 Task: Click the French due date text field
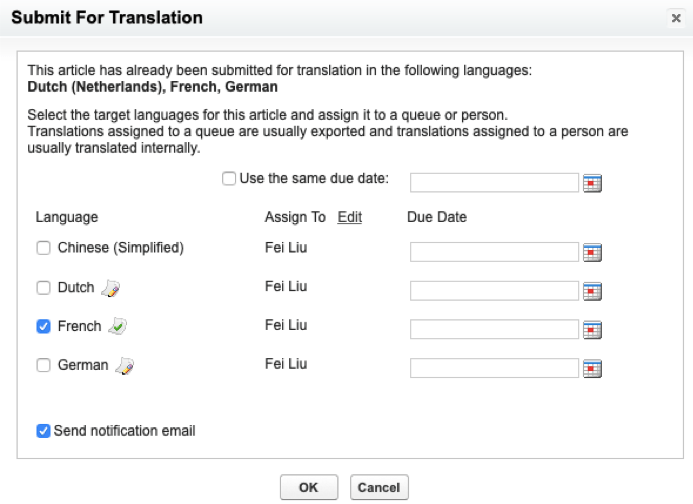494,330
